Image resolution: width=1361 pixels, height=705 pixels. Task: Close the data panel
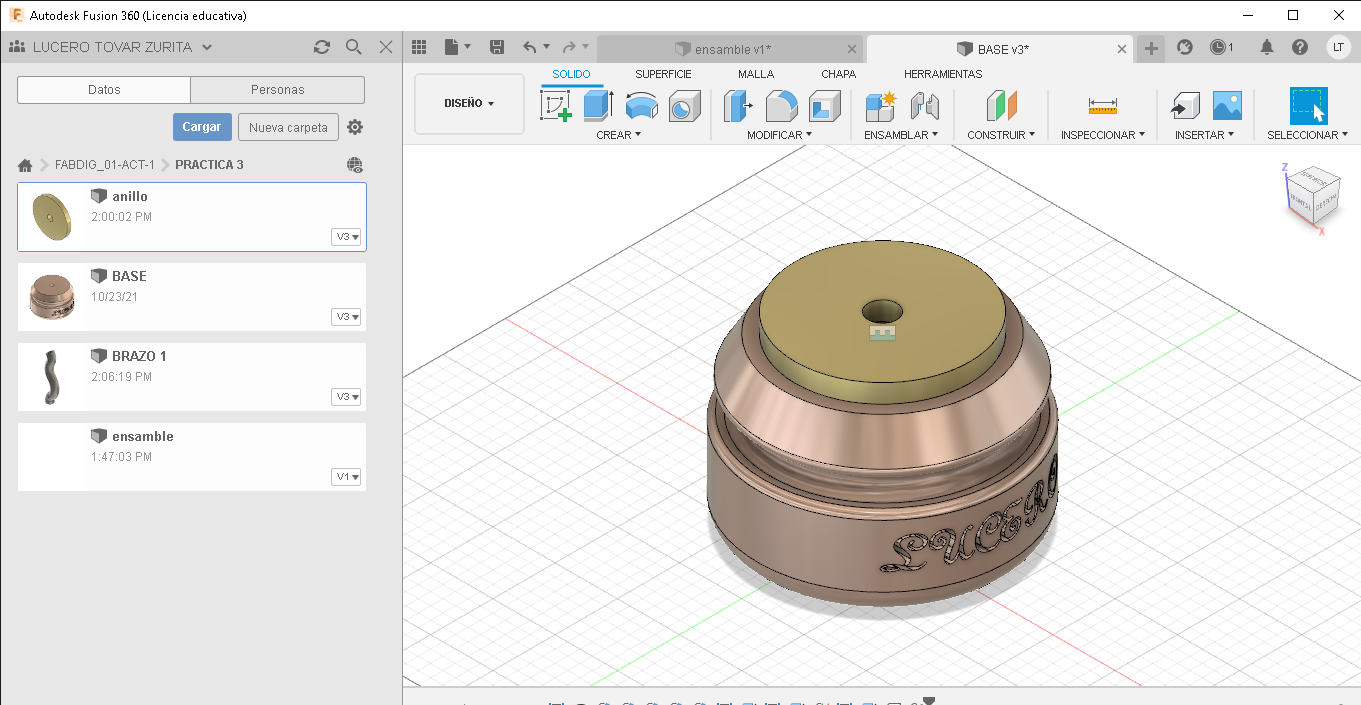(386, 47)
